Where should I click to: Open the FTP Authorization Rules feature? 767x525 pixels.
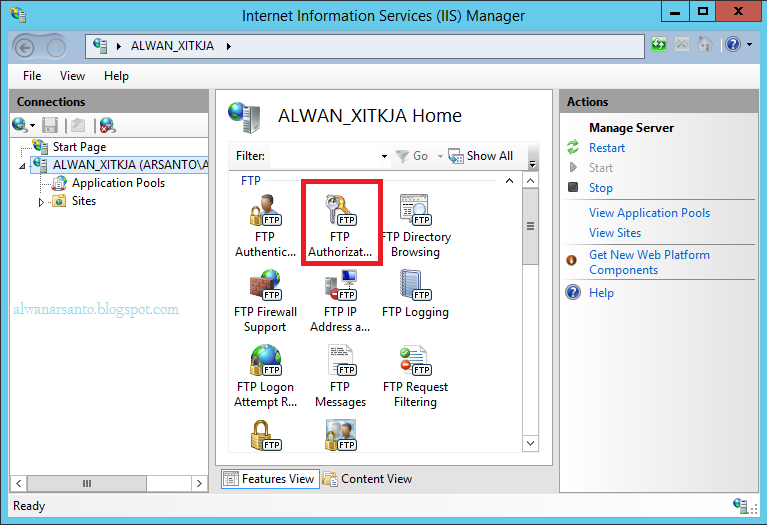[x=340, y=226]
